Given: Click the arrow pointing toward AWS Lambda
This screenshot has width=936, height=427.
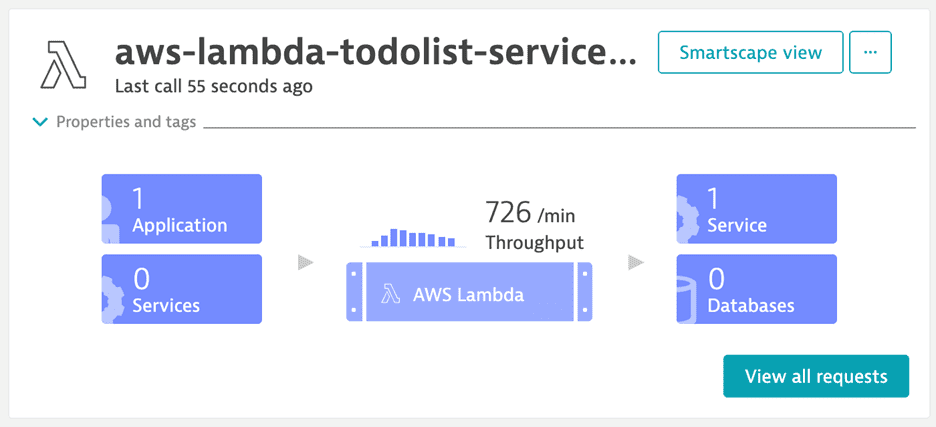Looking at the screenshot, I should point(306,263).
